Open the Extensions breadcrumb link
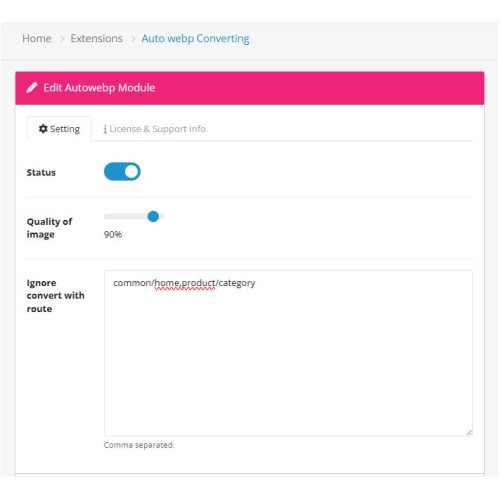Screen dimensions: 500x500 coord(96,38)
